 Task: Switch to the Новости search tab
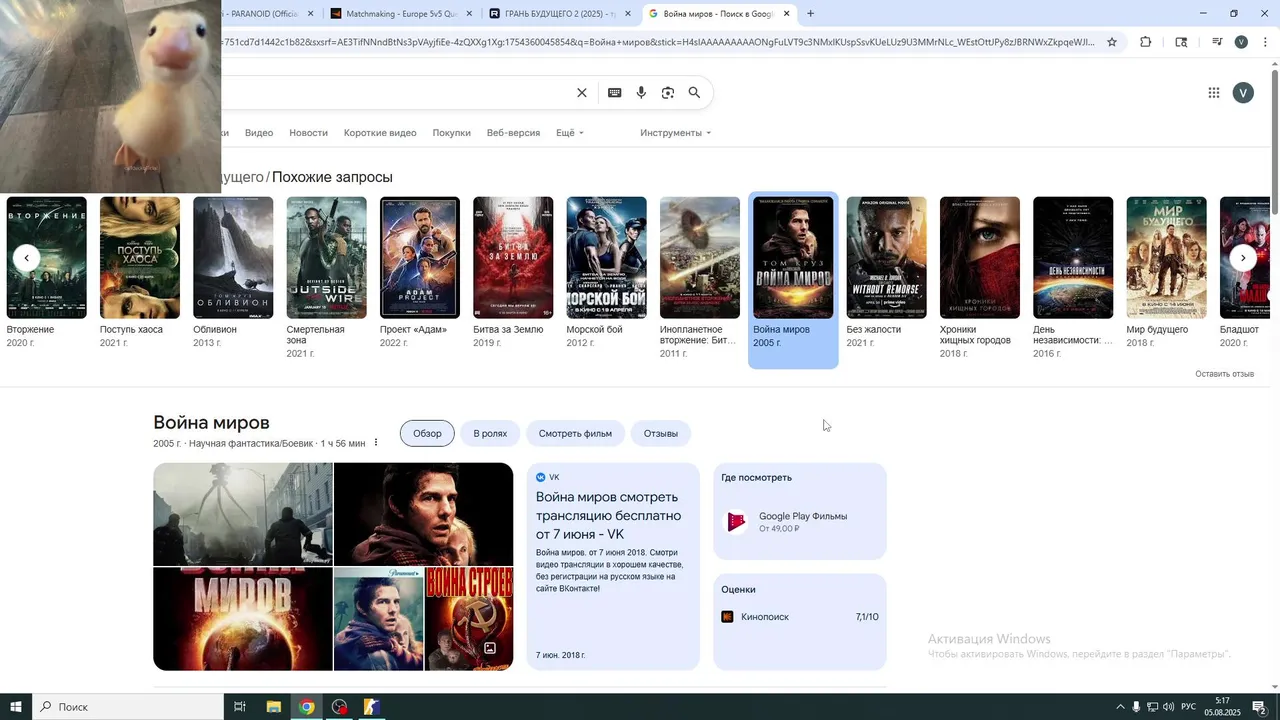pyautogui.click(x=308, y=133)
